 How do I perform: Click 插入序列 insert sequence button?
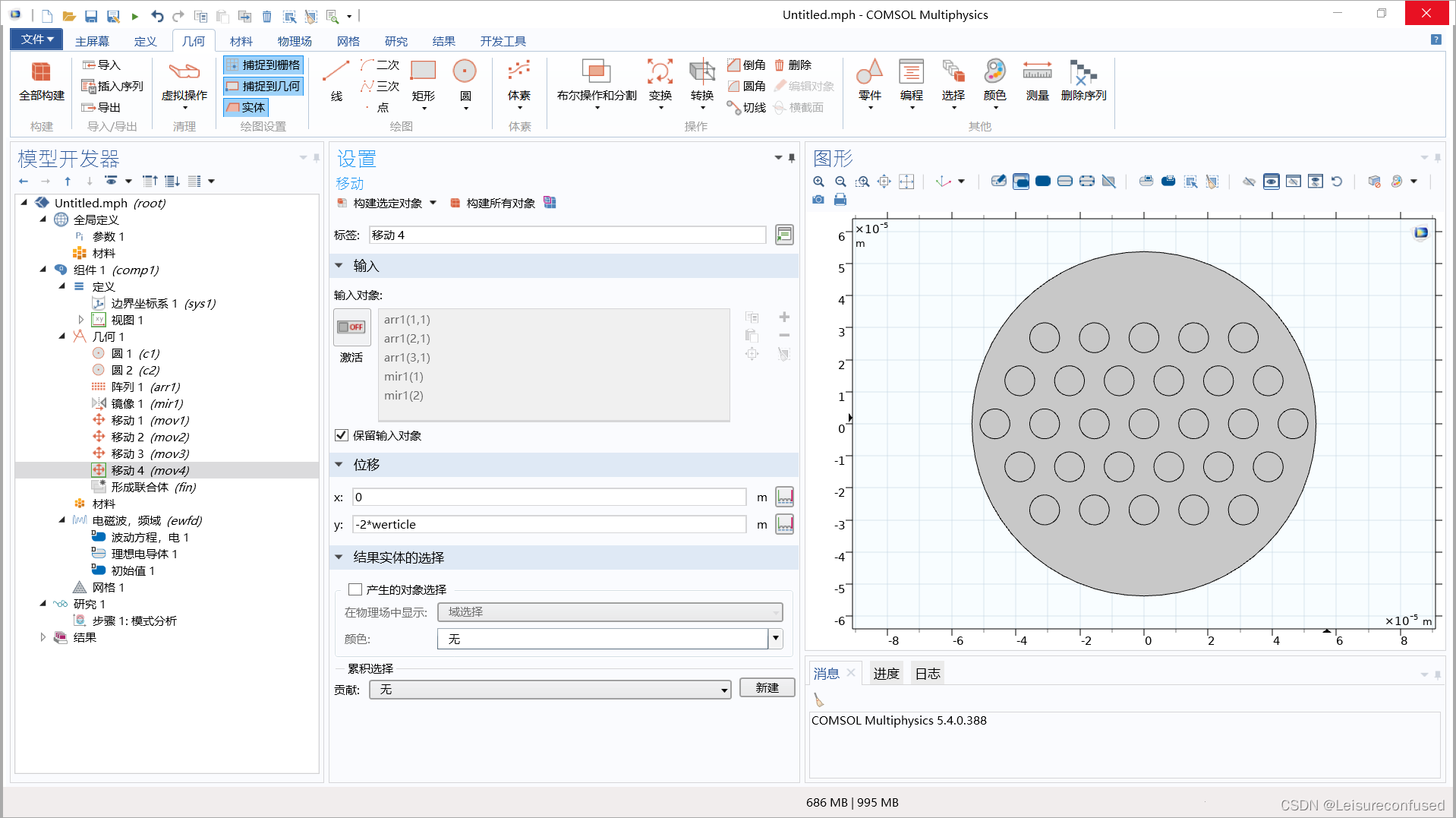tap(112, 86)
